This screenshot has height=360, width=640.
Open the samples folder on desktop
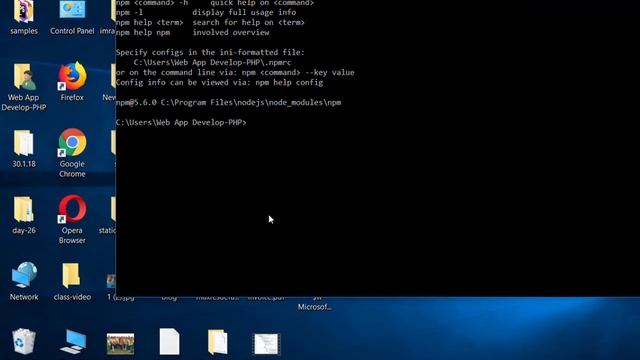(24, 17)
